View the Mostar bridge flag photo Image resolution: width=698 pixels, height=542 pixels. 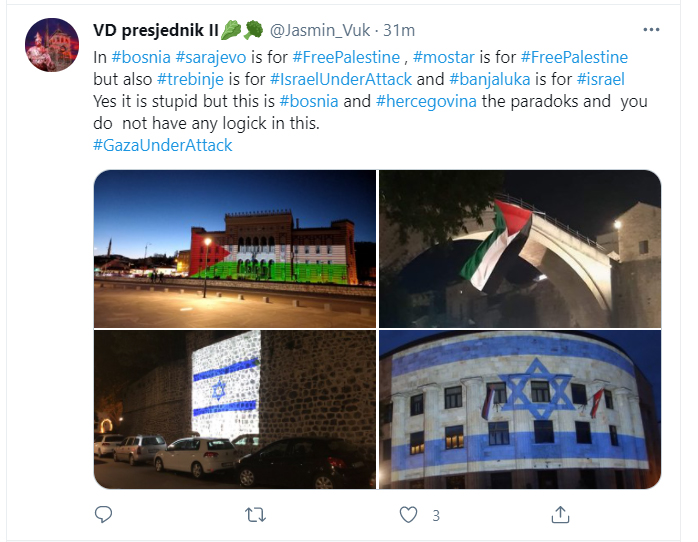point(520,249)
